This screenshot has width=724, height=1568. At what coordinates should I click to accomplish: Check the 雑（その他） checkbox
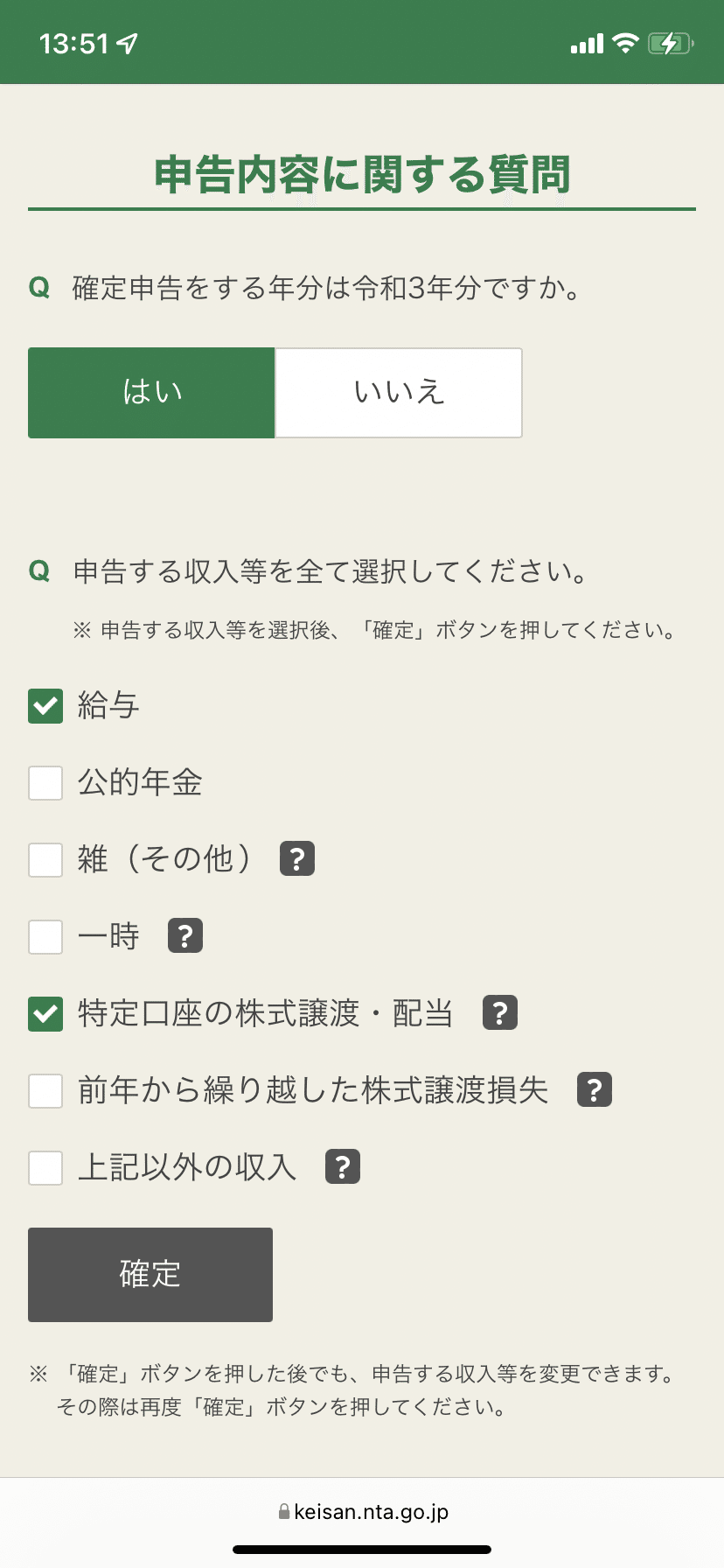click(45, 859)
